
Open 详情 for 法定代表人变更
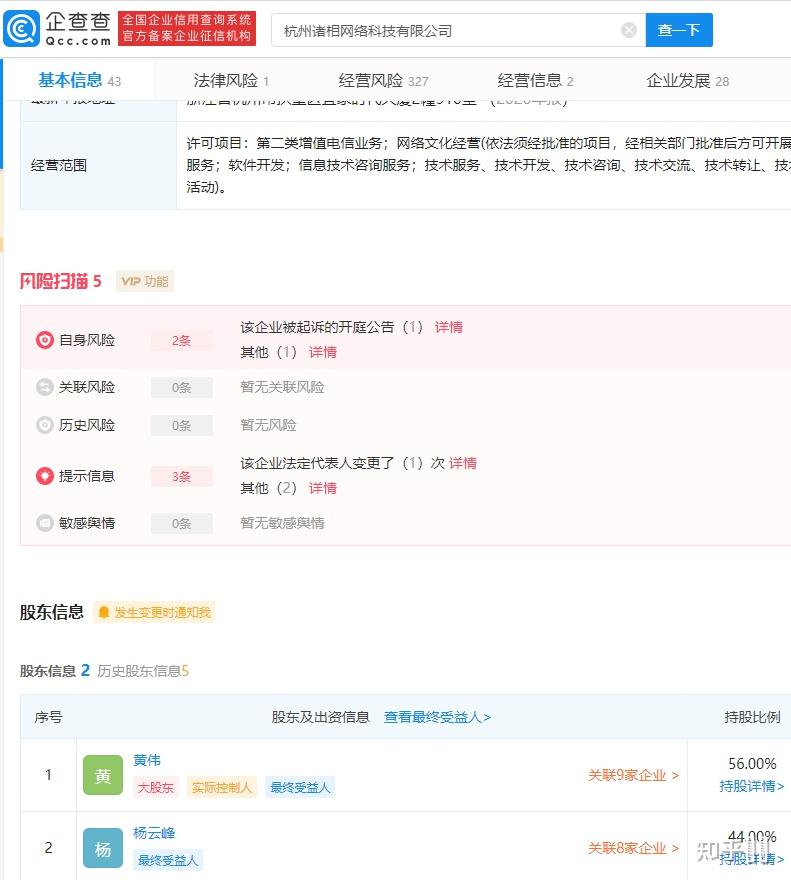[x=463, y=463]
